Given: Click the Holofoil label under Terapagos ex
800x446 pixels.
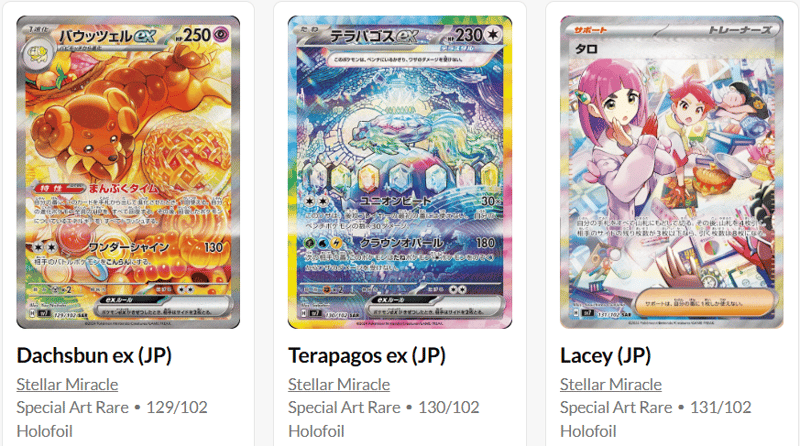Looking at the screenshot, I should click(316, 431).
